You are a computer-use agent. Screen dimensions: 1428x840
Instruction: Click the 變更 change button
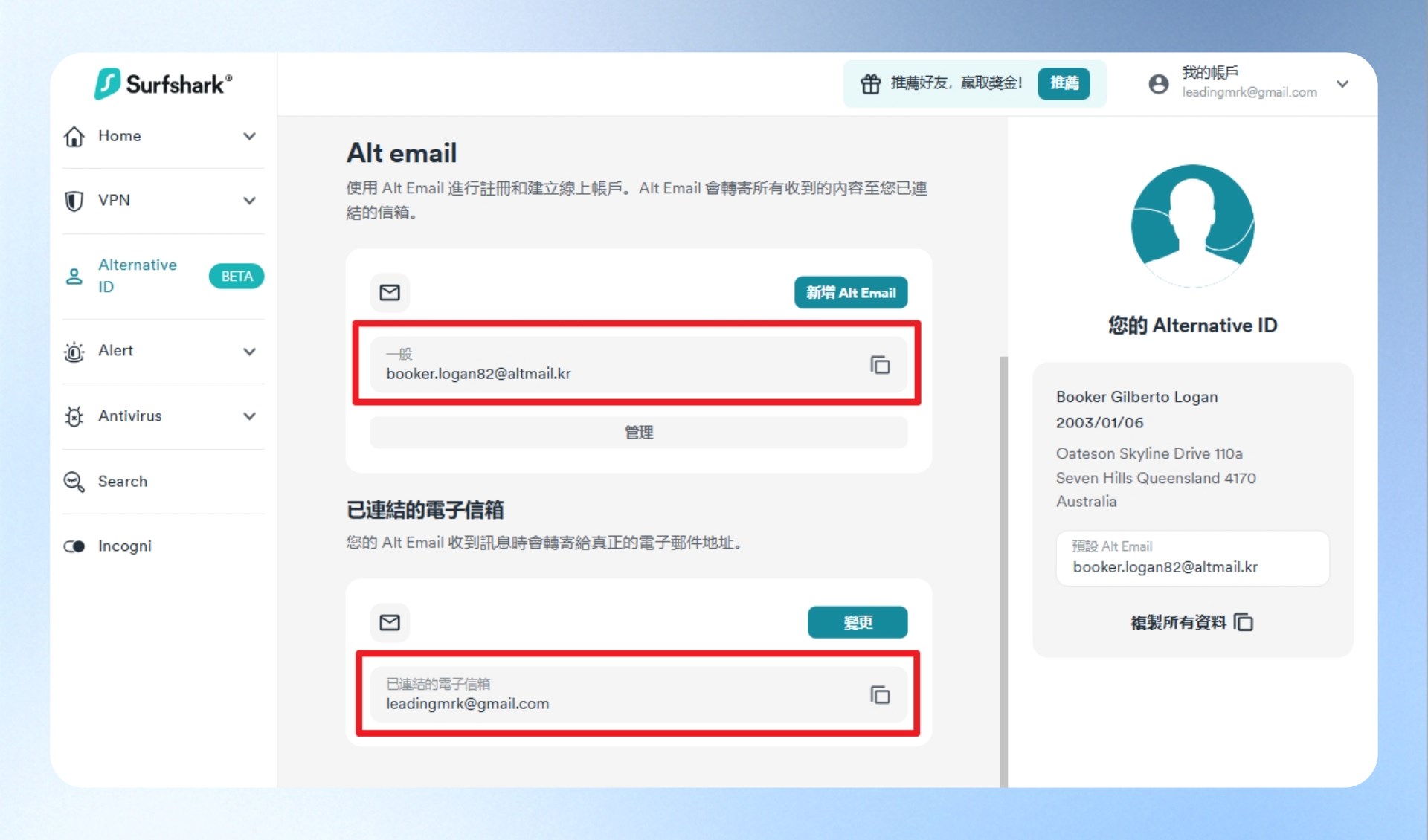(x=858, y=622)
